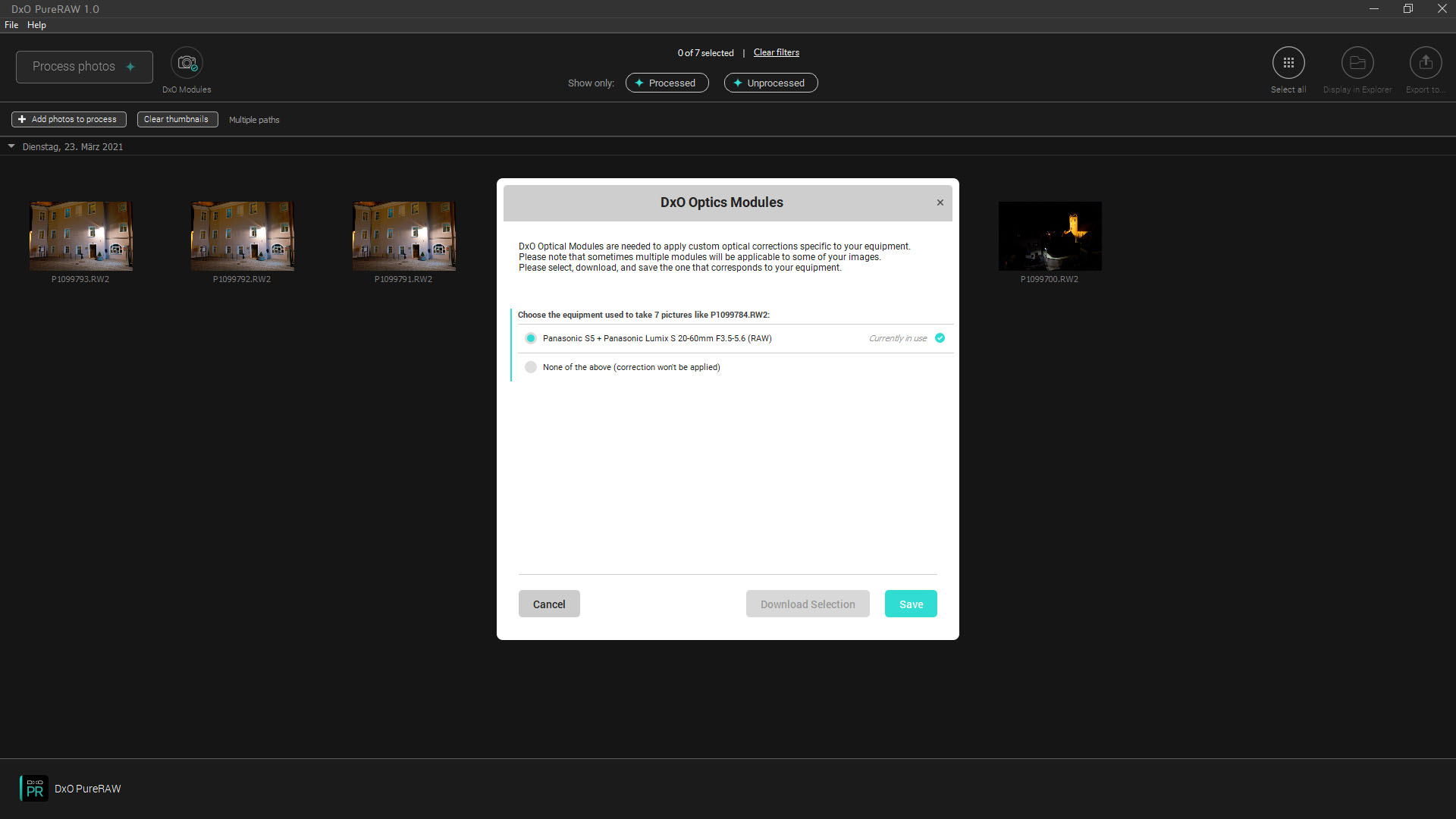Viewport: 1456px width, 819px height.
Task: Minimize the DxO PureRAW window
Action: click(1373, 8)
